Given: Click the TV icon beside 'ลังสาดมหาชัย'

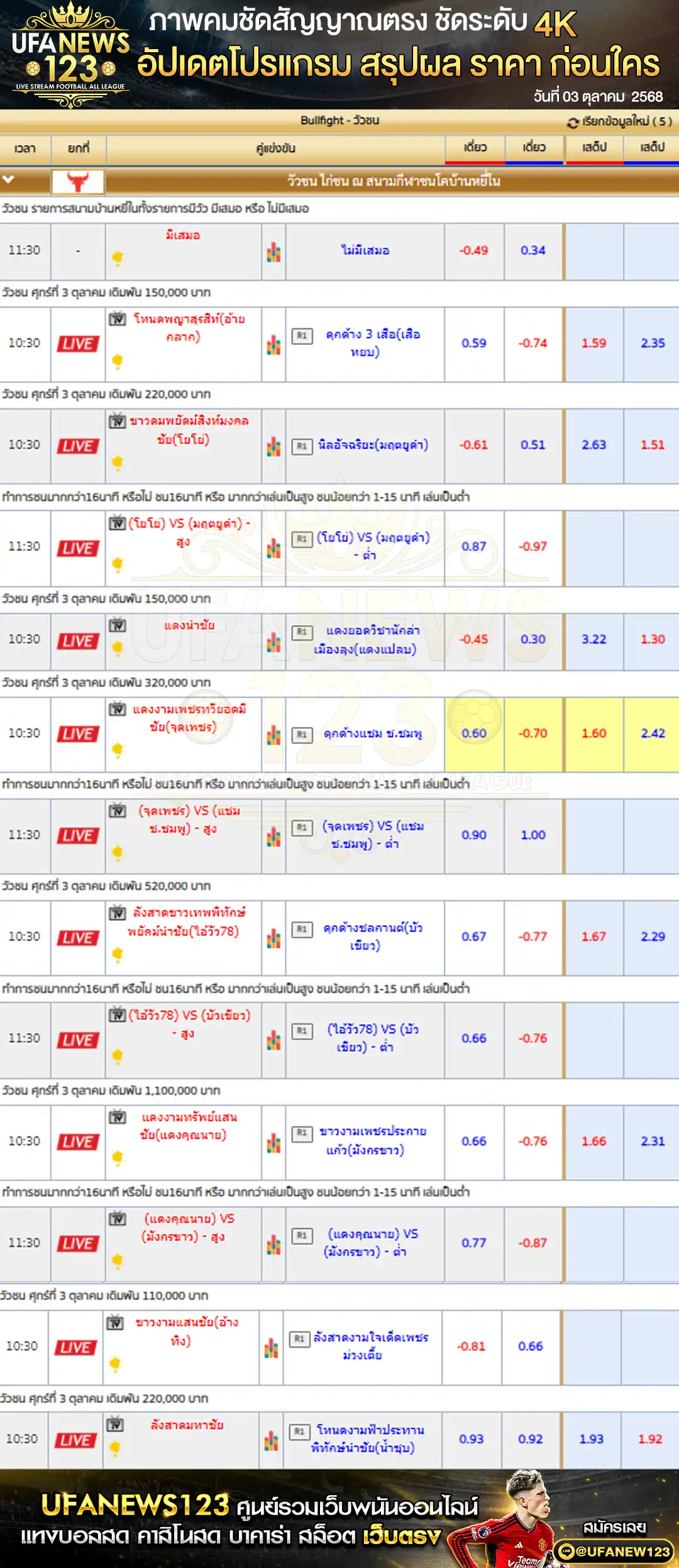Looking at the screenshot, I should [x=115, y=1425].
